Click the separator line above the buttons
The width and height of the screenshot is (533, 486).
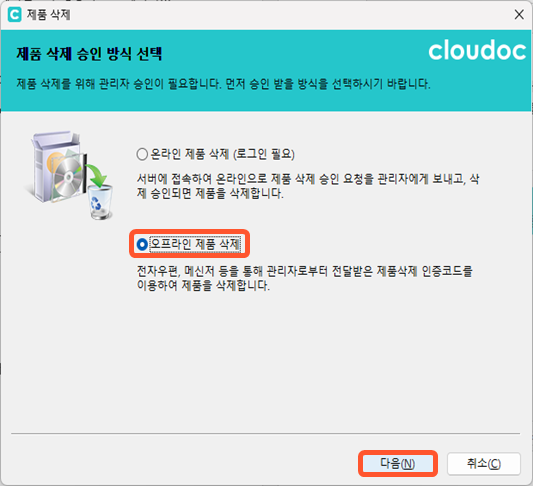265,433
